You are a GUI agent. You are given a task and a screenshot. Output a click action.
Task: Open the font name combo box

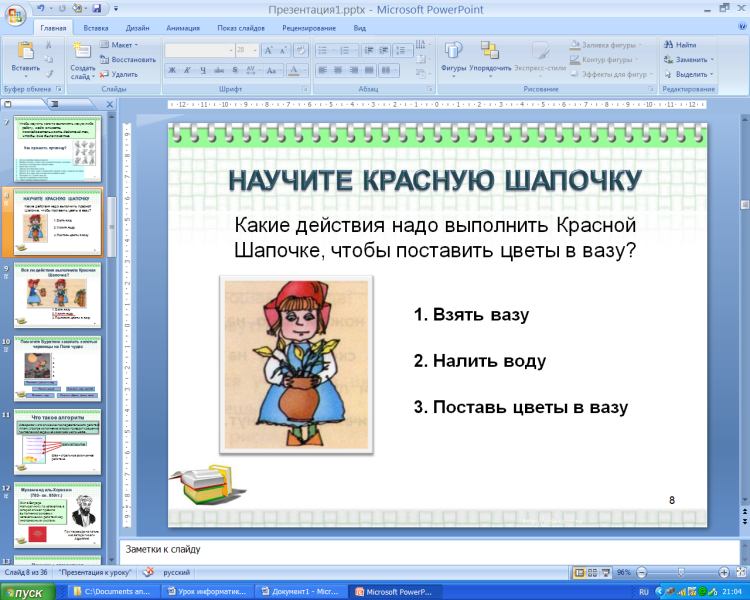click(199, 50)
